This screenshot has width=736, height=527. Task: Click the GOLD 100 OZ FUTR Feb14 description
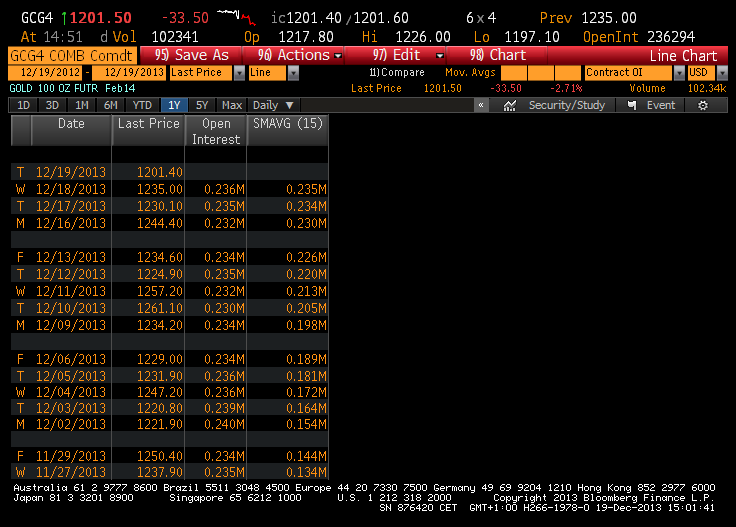[72, 88]
